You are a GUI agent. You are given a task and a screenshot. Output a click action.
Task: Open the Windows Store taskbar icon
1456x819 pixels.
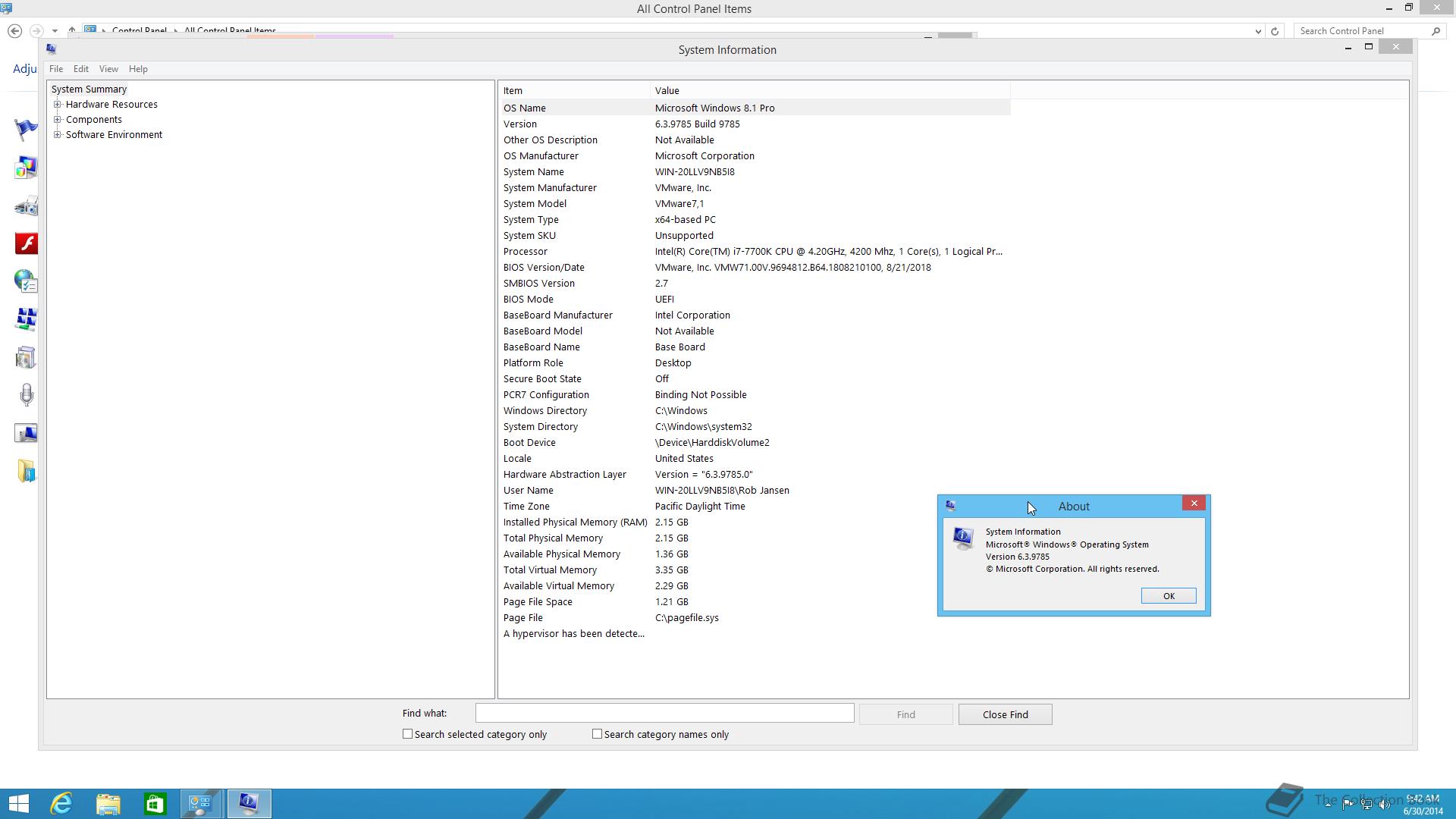pos(155,804)
